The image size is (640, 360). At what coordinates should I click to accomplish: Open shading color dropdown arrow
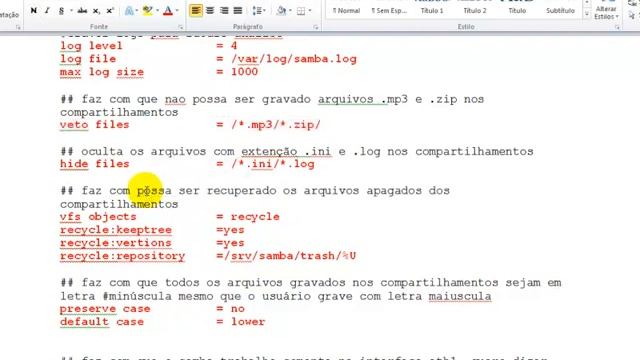point(289,11)
